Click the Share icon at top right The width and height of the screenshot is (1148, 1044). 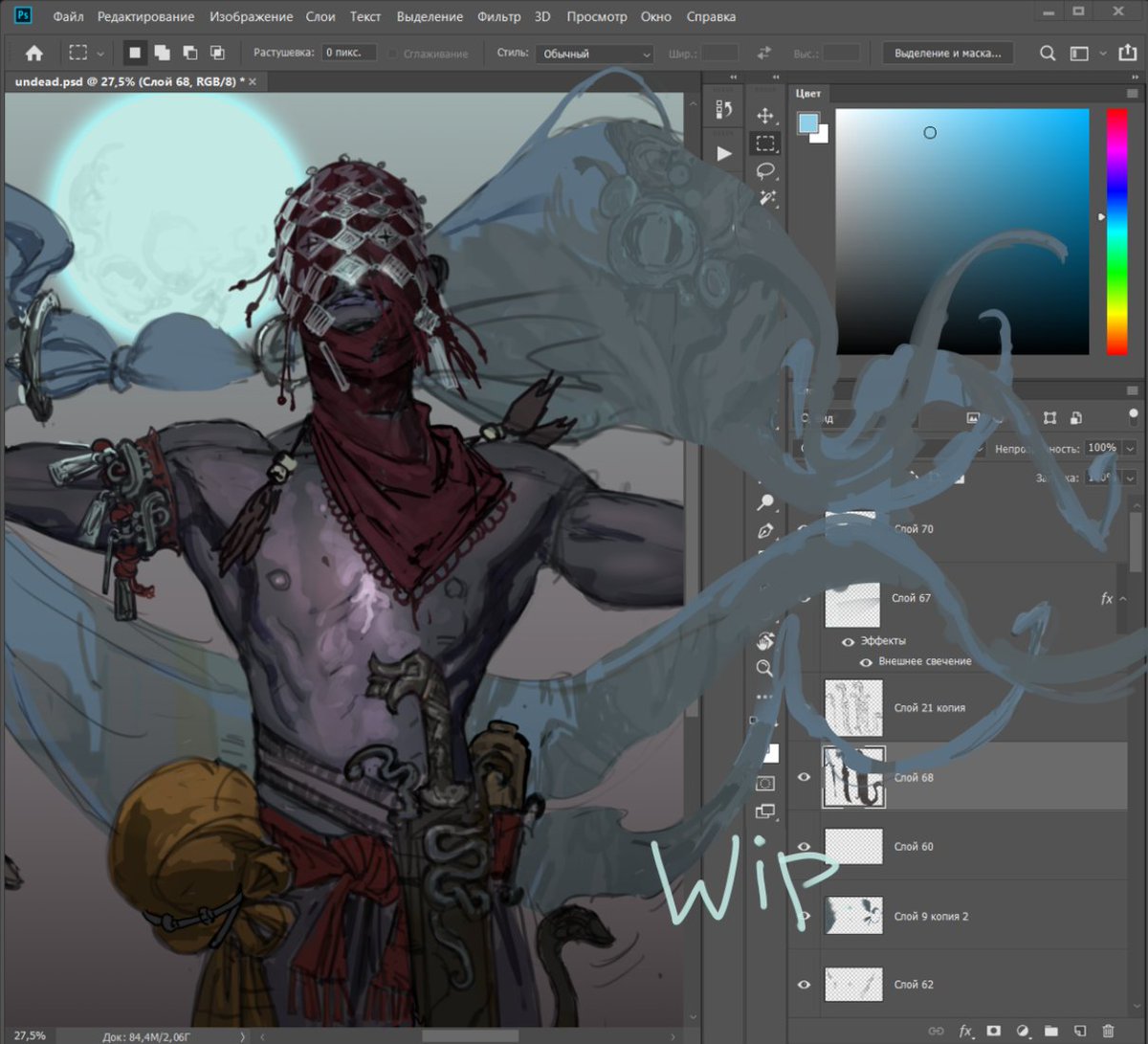1128,54
